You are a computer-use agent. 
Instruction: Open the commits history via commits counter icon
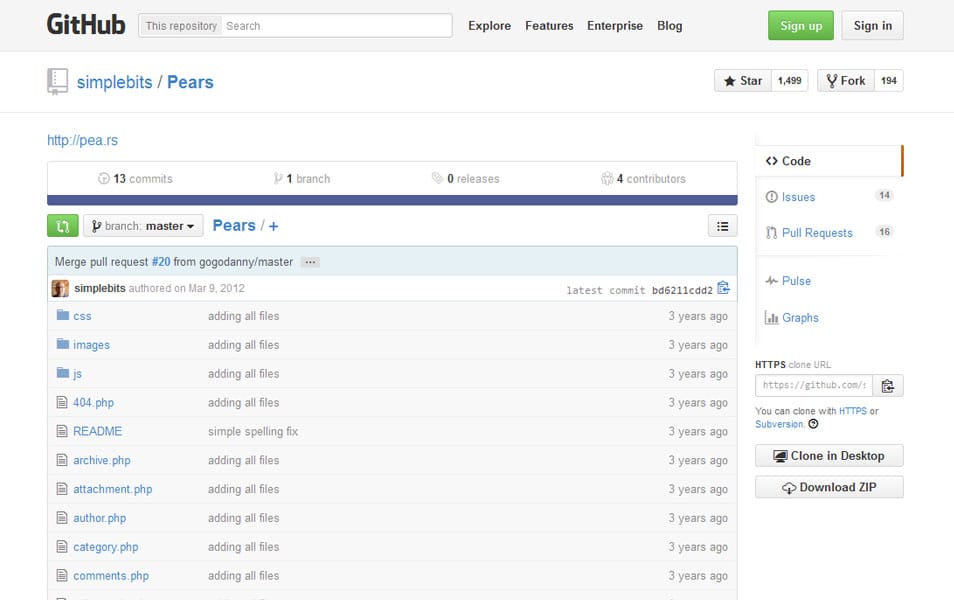[105, 178]
